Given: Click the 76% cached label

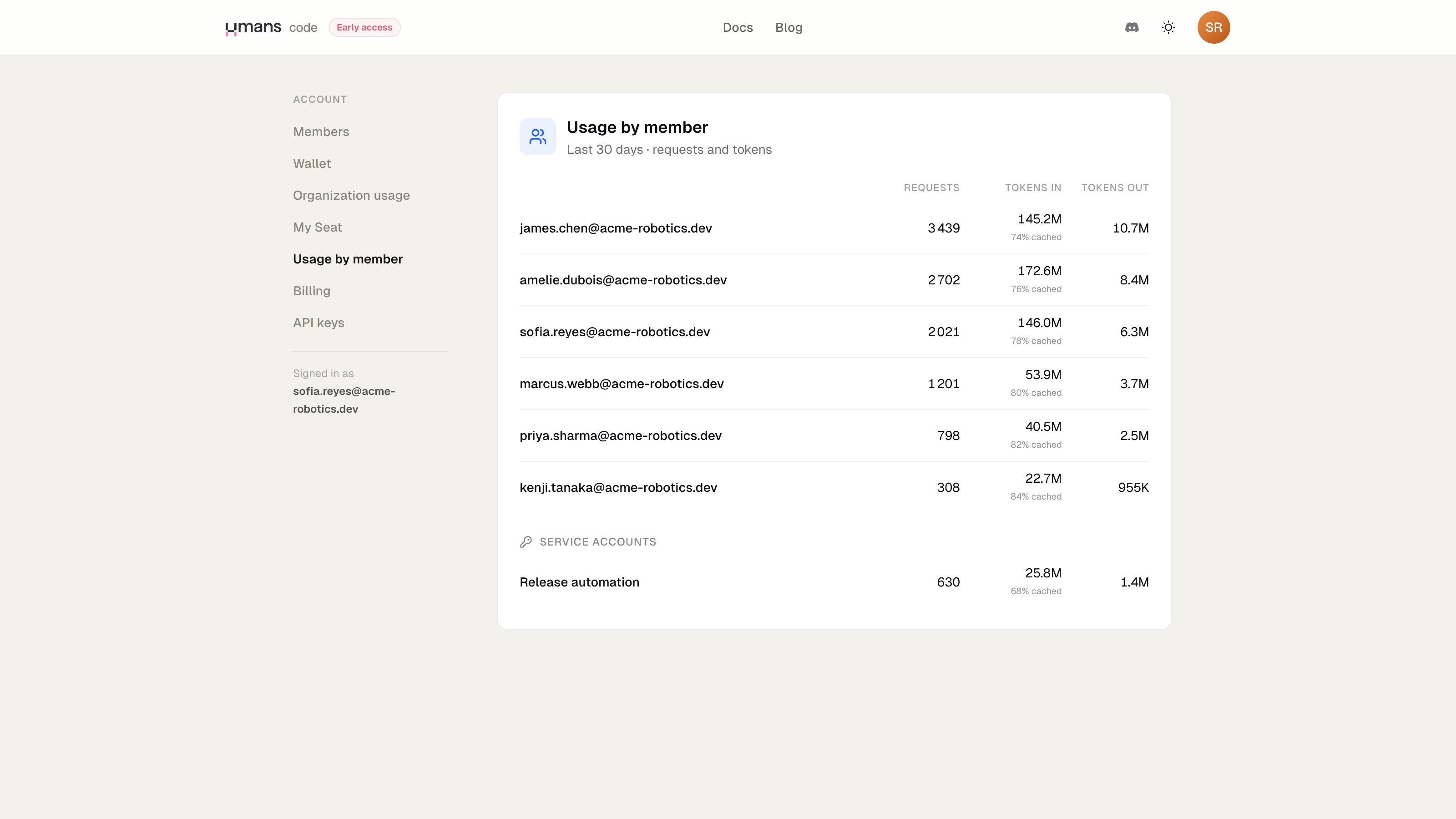Looking at the screenshot, I should (1036, 289).
